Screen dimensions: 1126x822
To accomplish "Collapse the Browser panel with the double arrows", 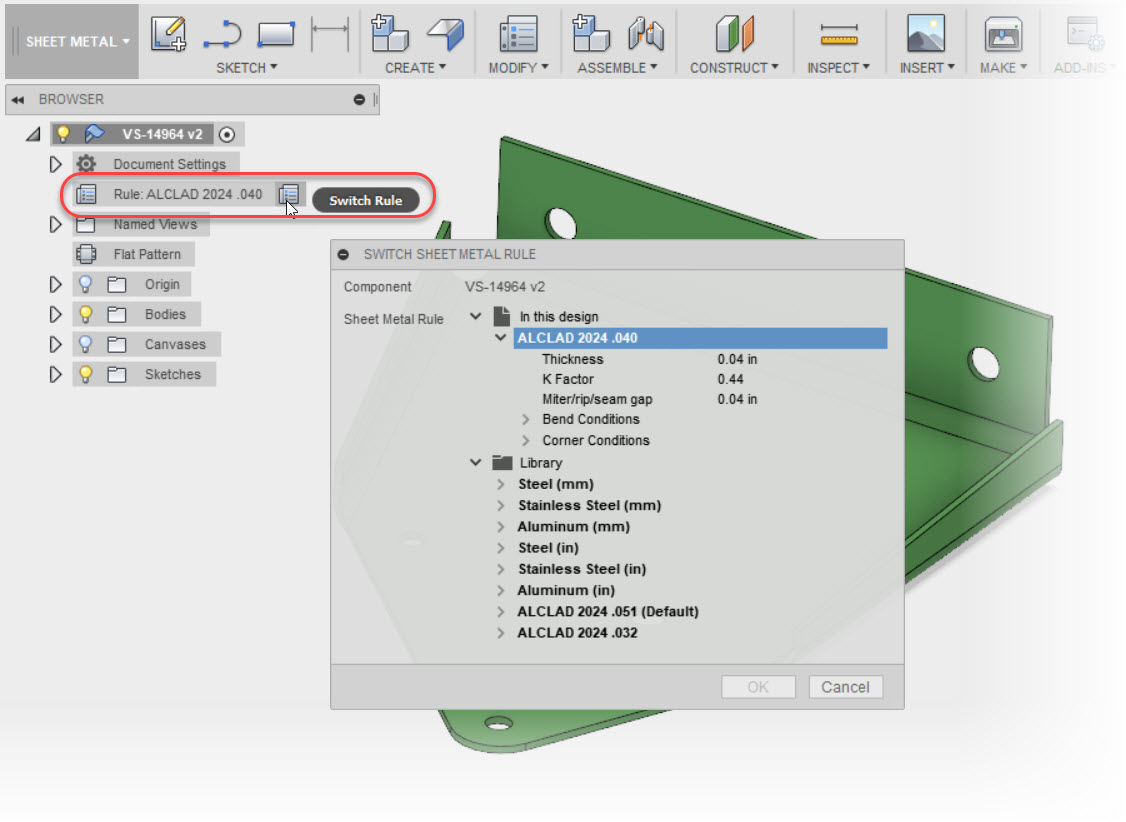I will 16,99.
